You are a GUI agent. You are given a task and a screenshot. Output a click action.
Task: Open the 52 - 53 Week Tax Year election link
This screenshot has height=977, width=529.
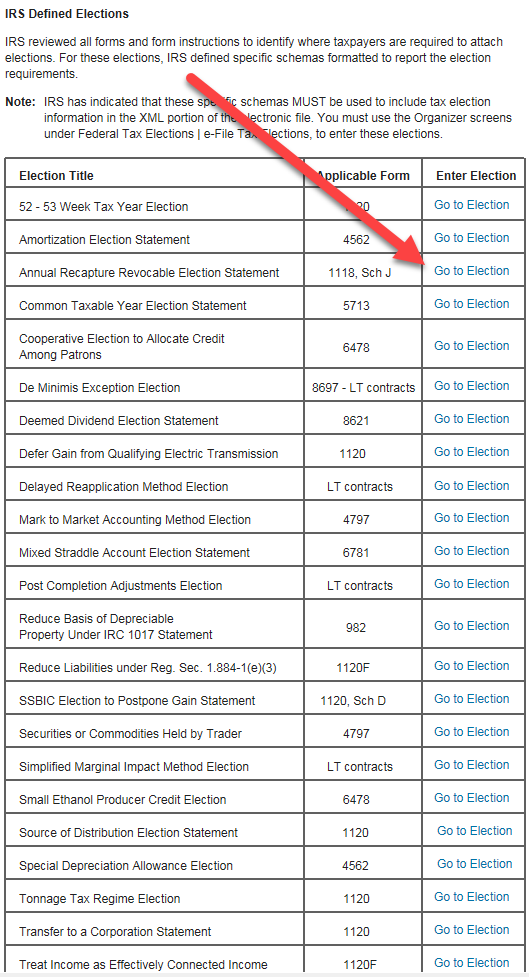tap(472, 205)
